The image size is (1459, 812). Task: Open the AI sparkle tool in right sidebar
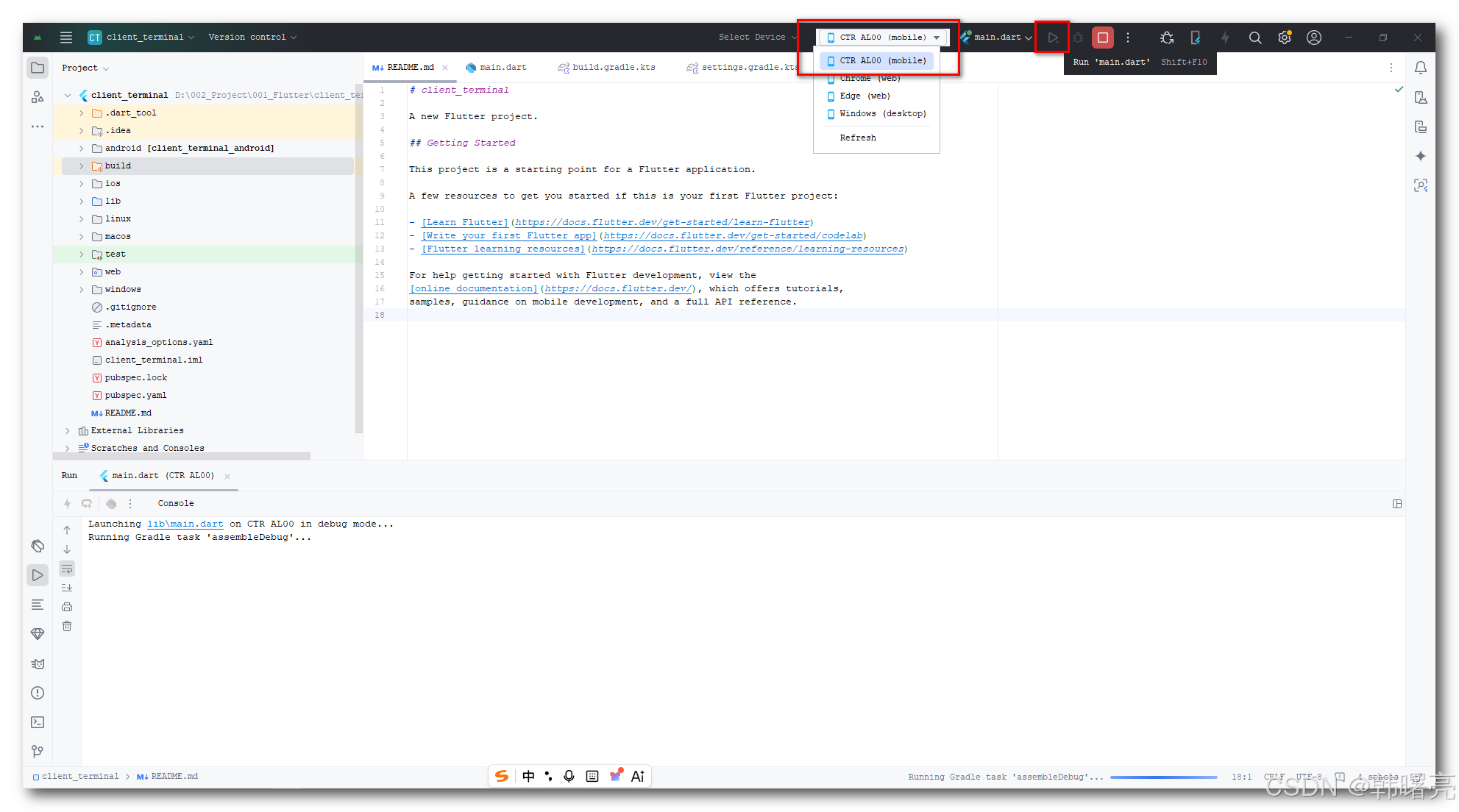click(1420, 156)
